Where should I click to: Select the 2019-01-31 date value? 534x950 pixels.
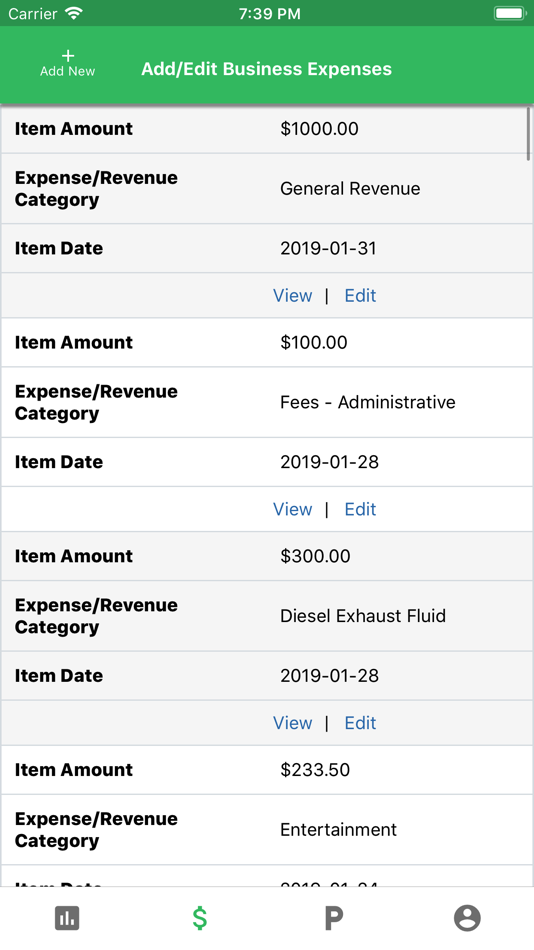point(328,248)
